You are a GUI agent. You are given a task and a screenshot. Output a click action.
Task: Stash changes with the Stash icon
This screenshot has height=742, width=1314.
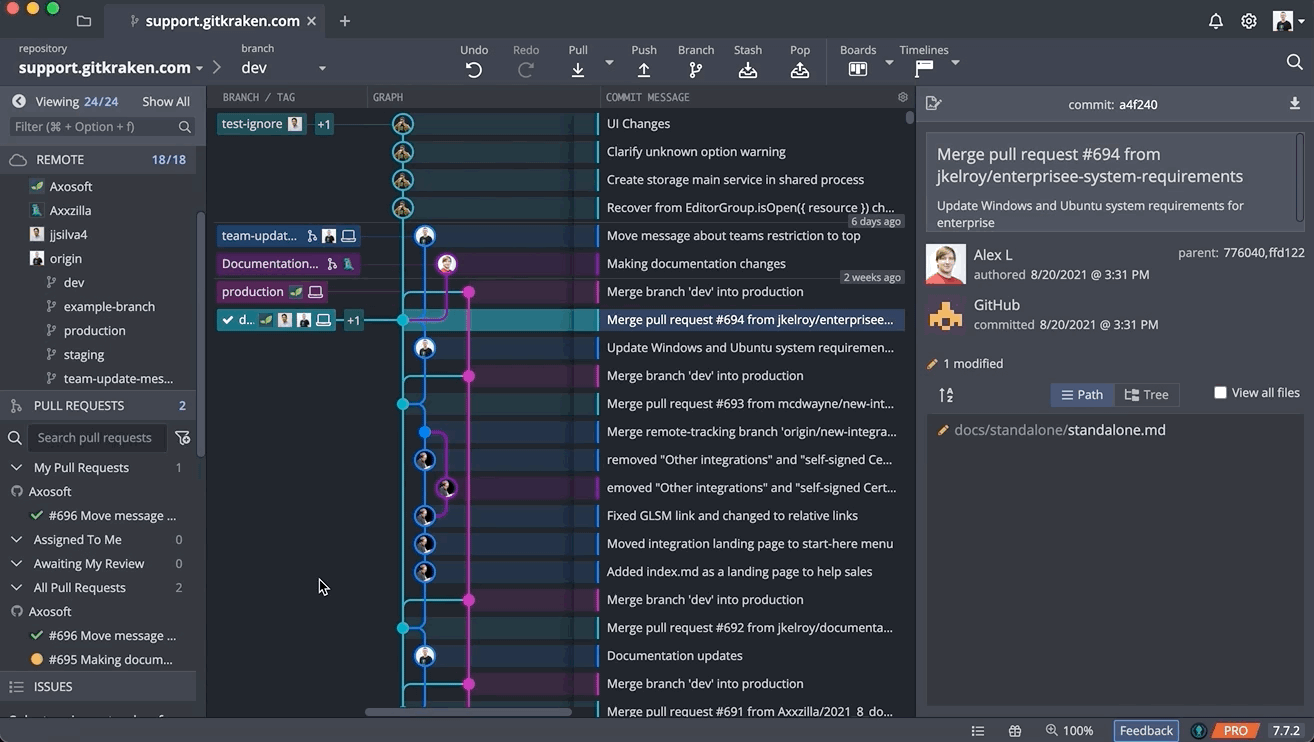pos(748,70)
